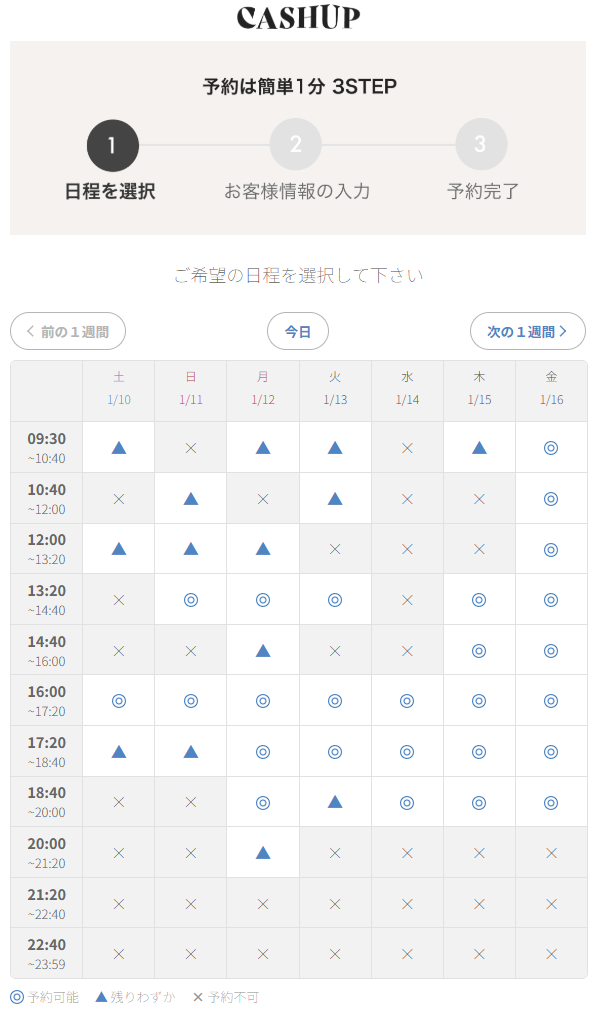This screenshot has height=1015, width=601.
Task: Click step 1 circle 日程を選択
Action: (x=112, y=145)
